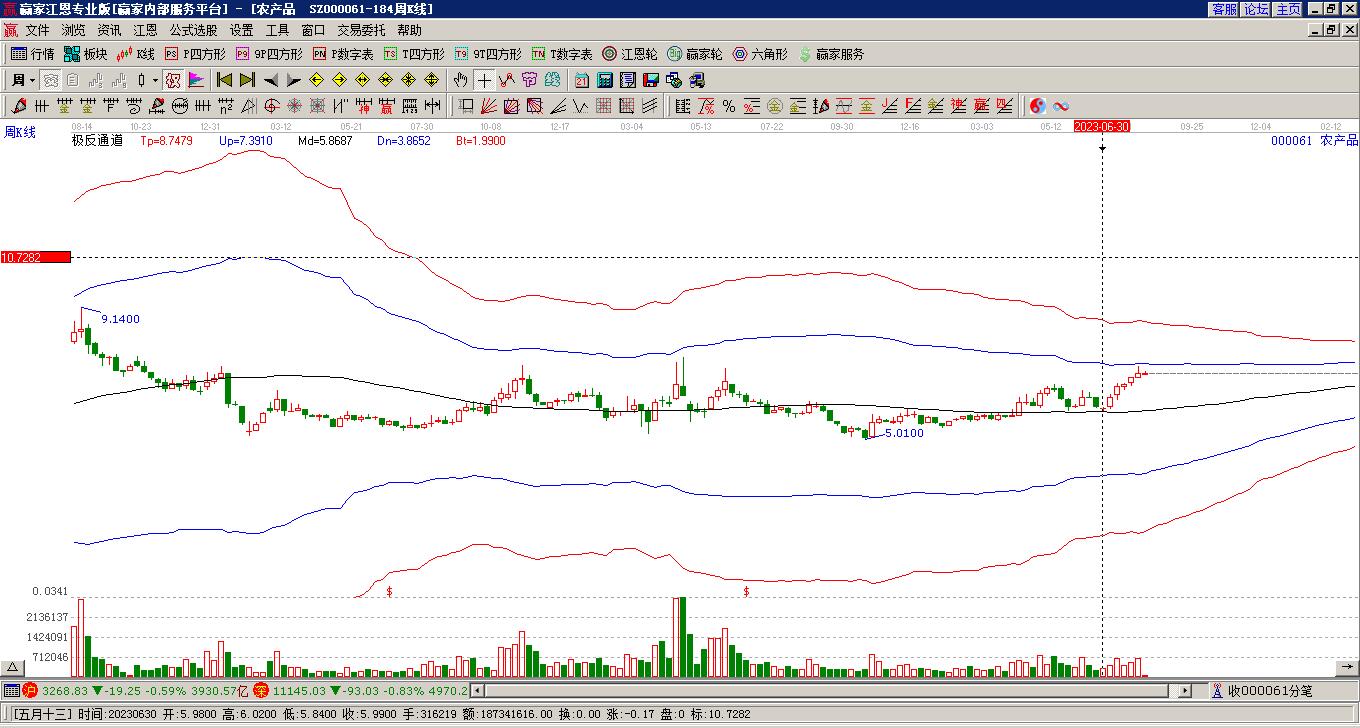Toggle the 权 price adjustment button
1360x728 pixels.
(173, 80)
